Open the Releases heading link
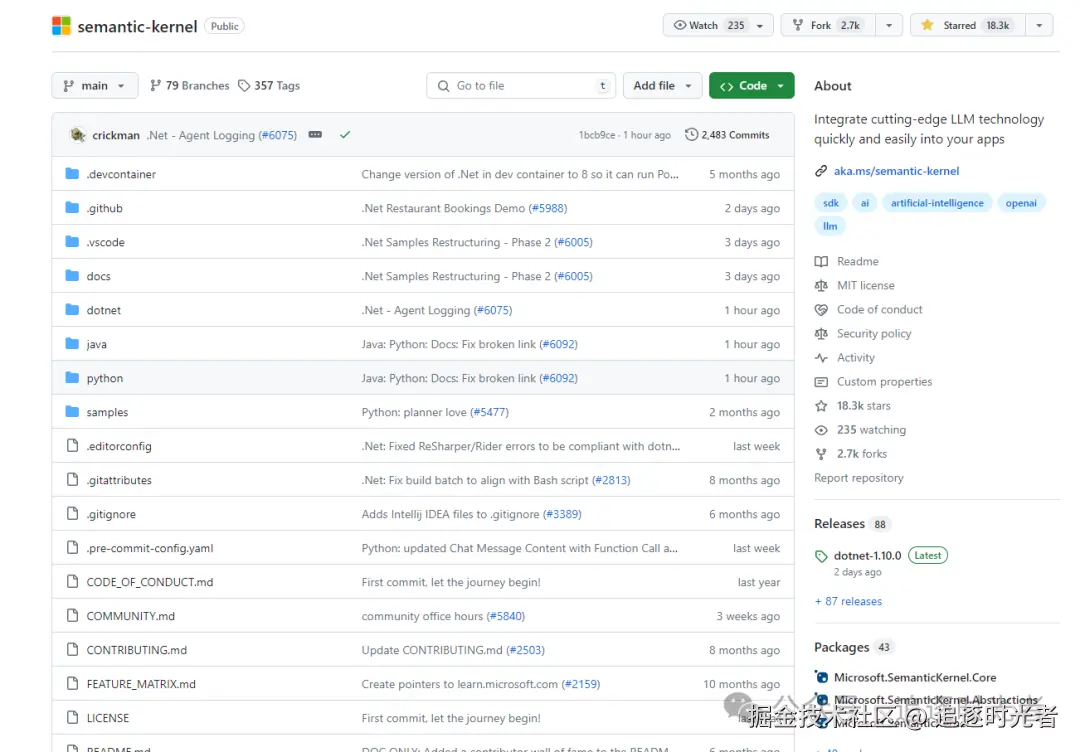This screenshot has width=1080, height=752. (839, 523)
